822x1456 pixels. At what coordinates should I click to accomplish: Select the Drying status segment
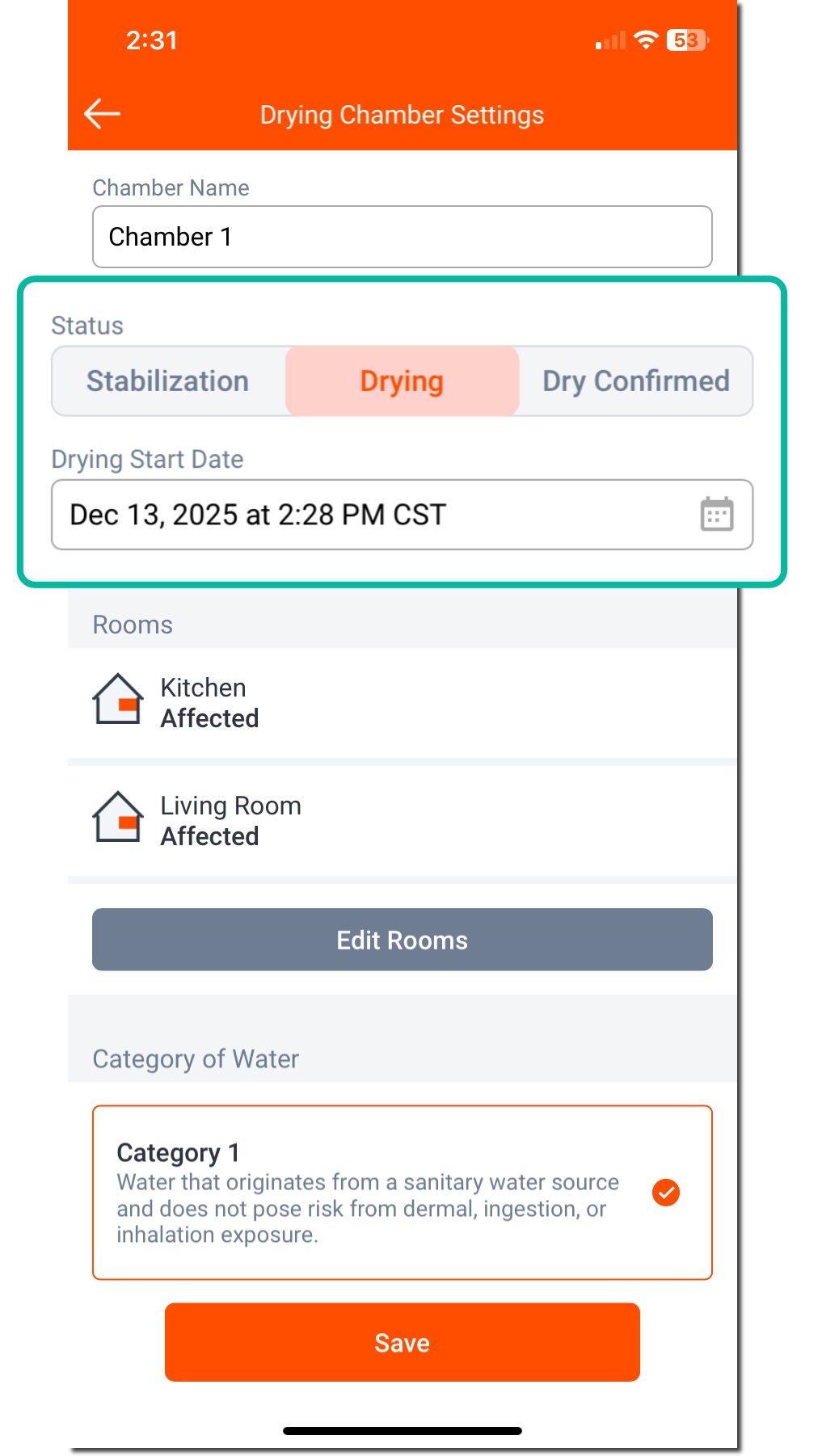(402, 381)
